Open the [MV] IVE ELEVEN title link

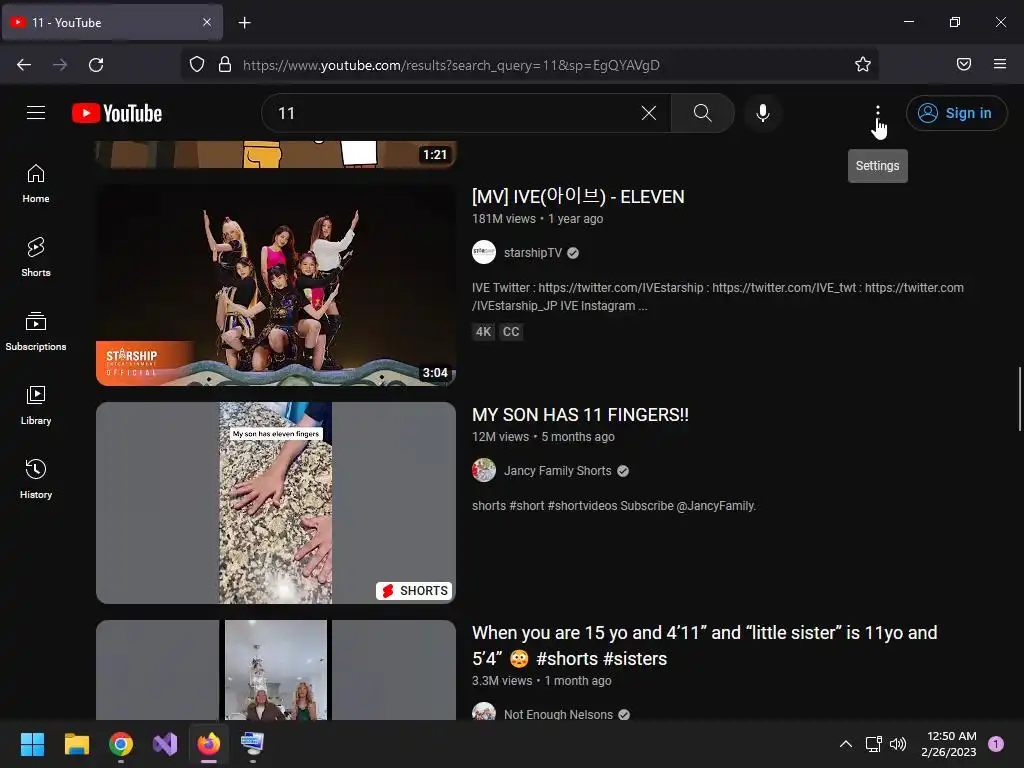click(x=578, y=197)
